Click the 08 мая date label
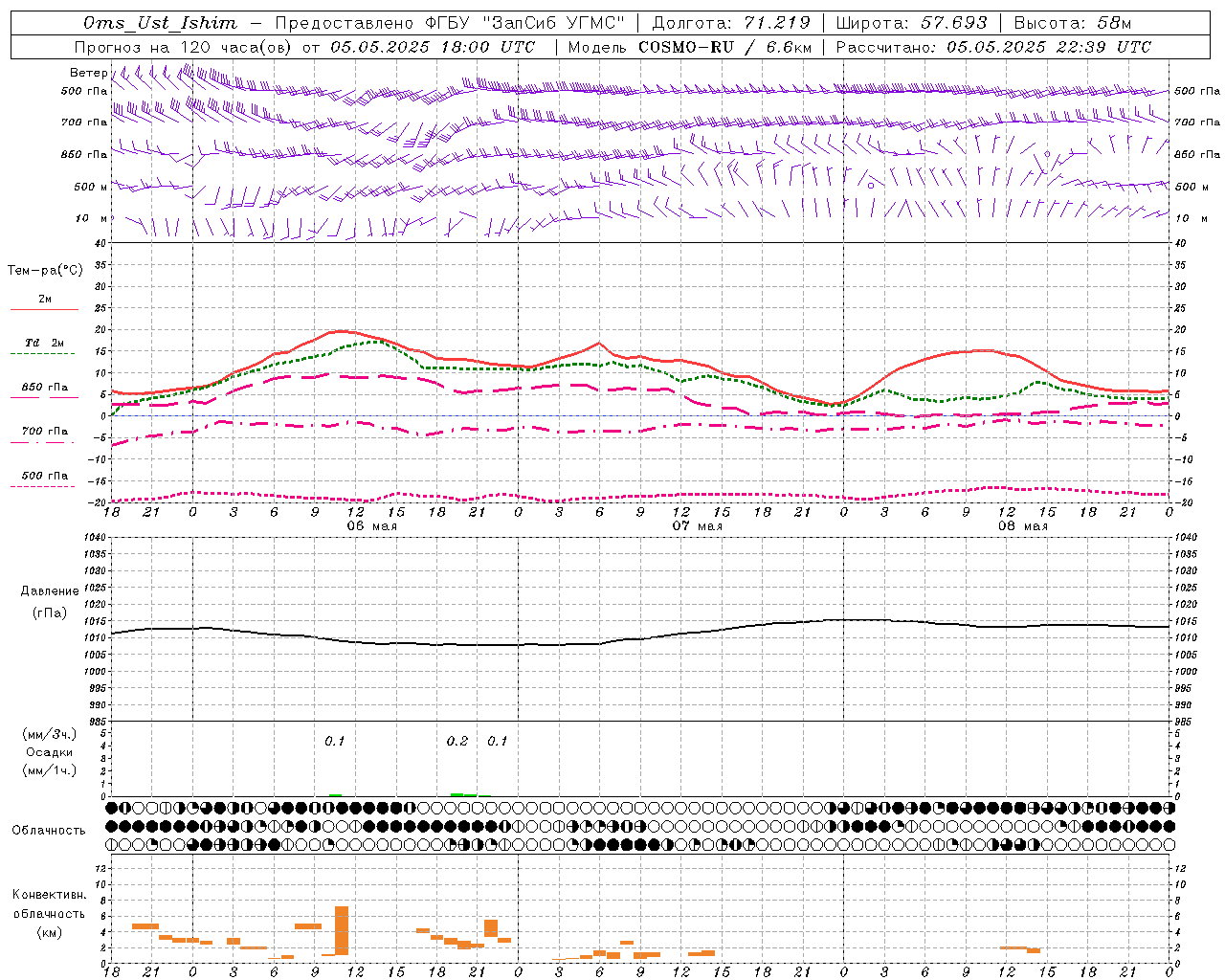Viewport: 1225px width, 980px height. pyautogui.click(x=1022, y=526)
